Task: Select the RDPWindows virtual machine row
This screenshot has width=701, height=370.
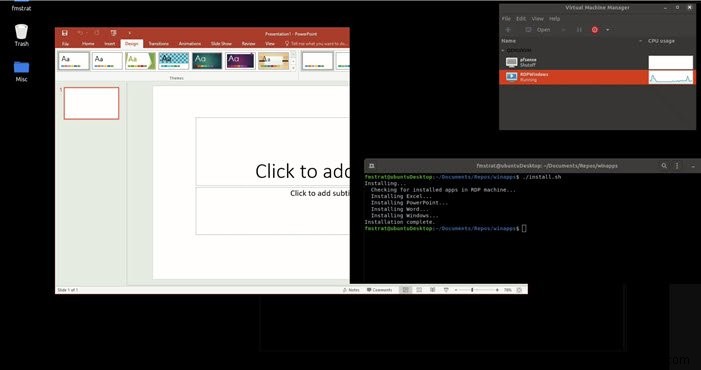Action: pyautogui.click(x=597, y=77)
